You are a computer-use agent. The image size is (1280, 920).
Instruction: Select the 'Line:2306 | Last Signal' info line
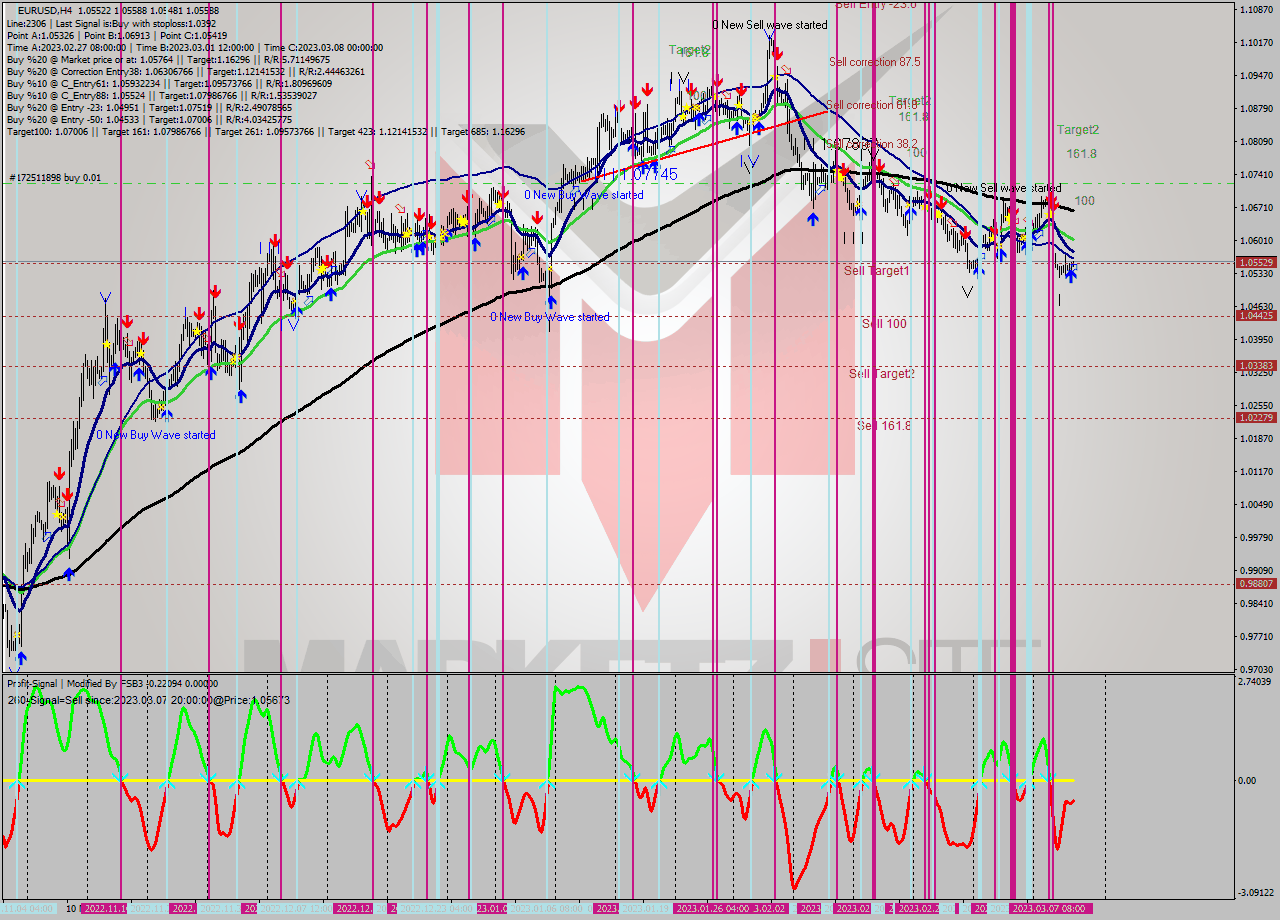click(112, 23)
